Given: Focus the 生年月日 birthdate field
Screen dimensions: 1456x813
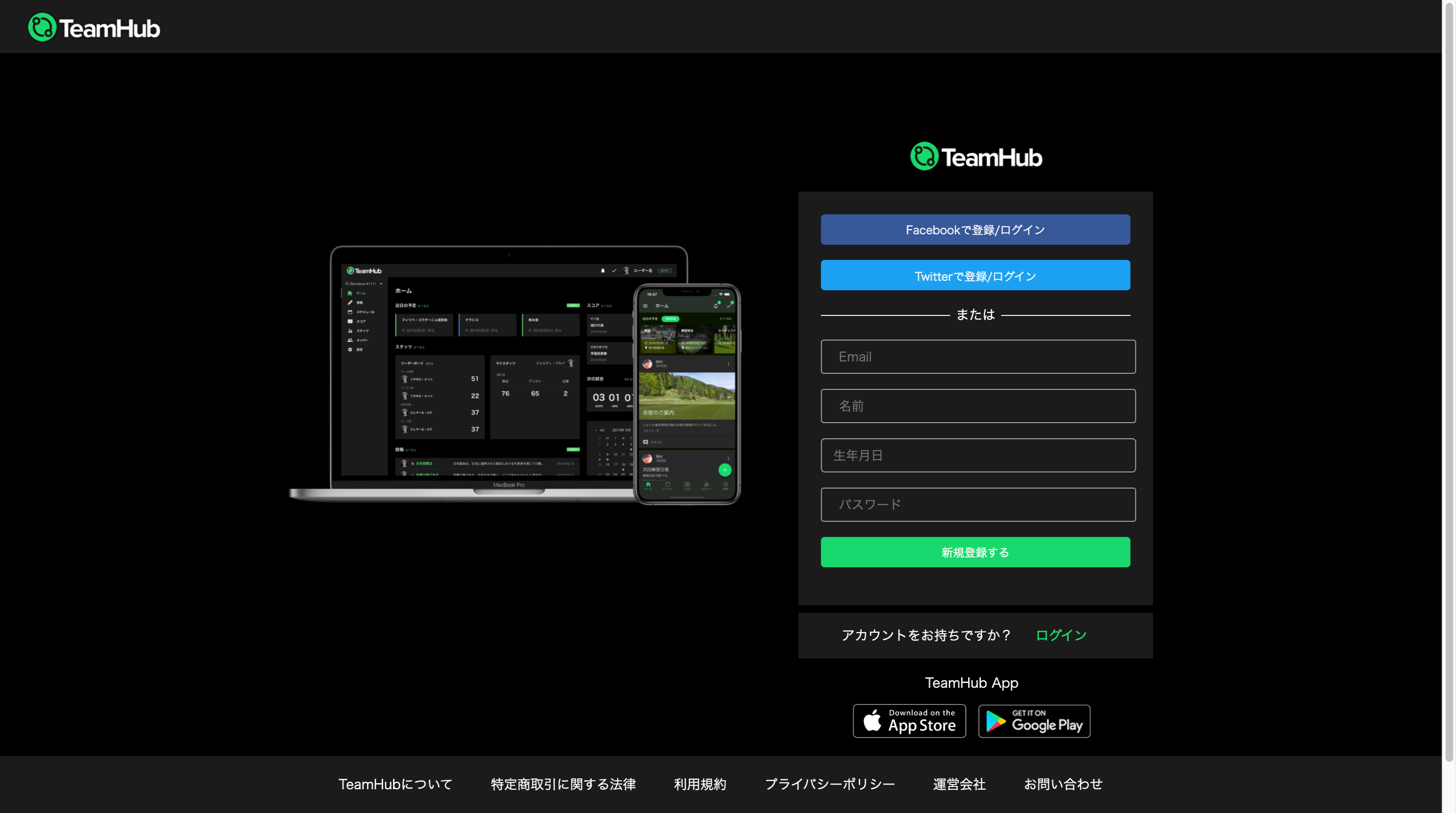Looking at the screenshot, I should (978, 455).
